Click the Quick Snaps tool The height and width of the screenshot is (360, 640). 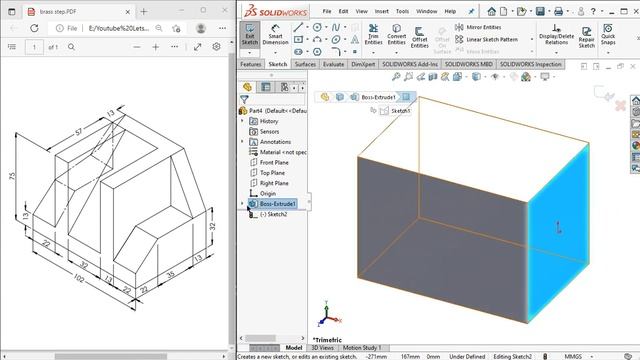(608, 34)
